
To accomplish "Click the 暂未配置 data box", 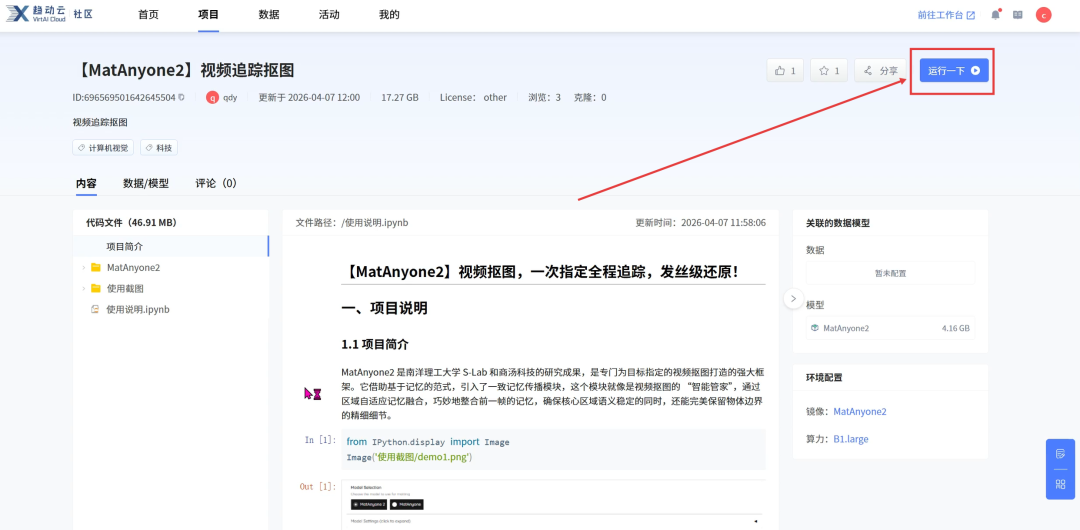I will pos(891,273).
